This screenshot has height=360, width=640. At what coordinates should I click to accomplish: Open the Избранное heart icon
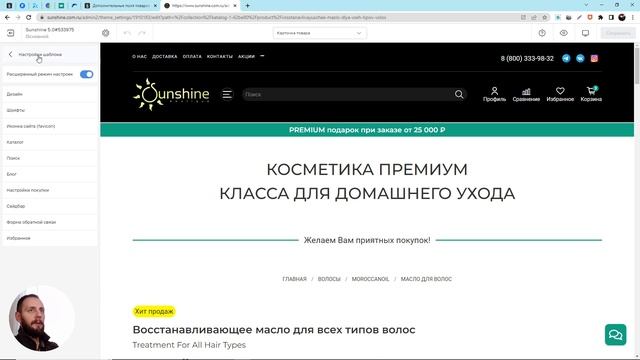point(560,94)
